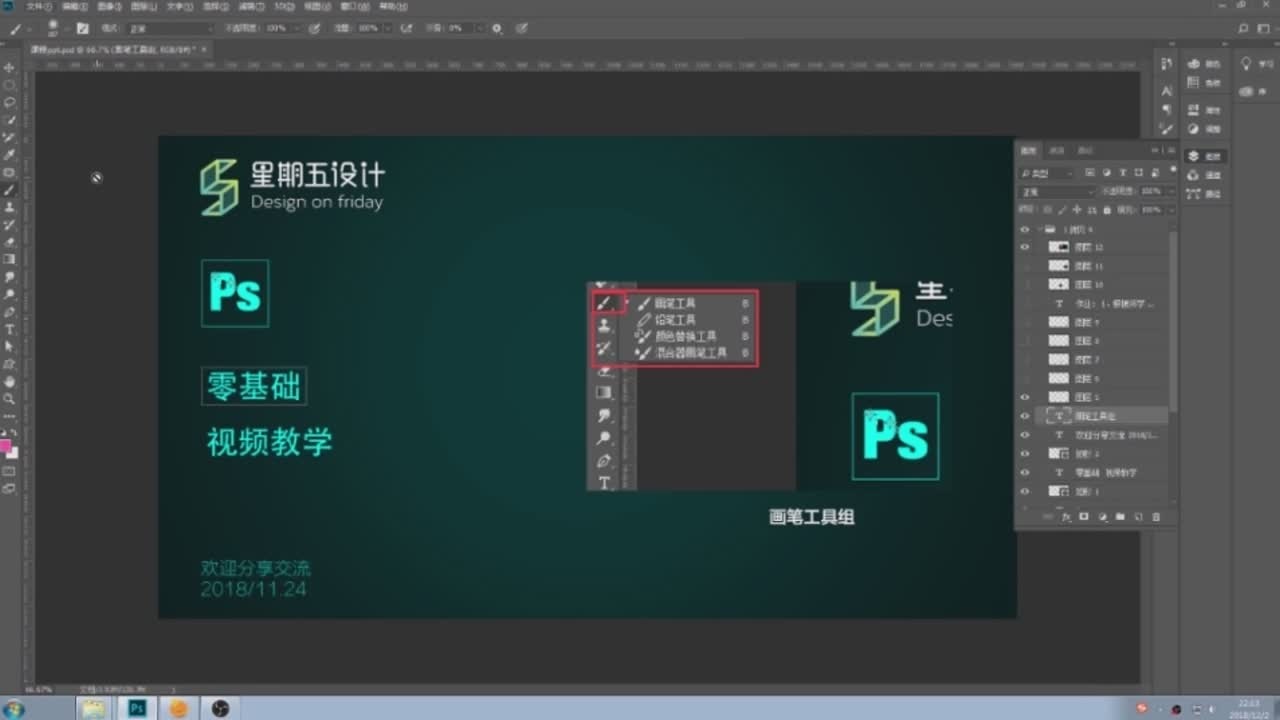Switch to the 路径 tab
Screen dimensions: 1280x720
pyautogui.click(x=1085, y=150)
